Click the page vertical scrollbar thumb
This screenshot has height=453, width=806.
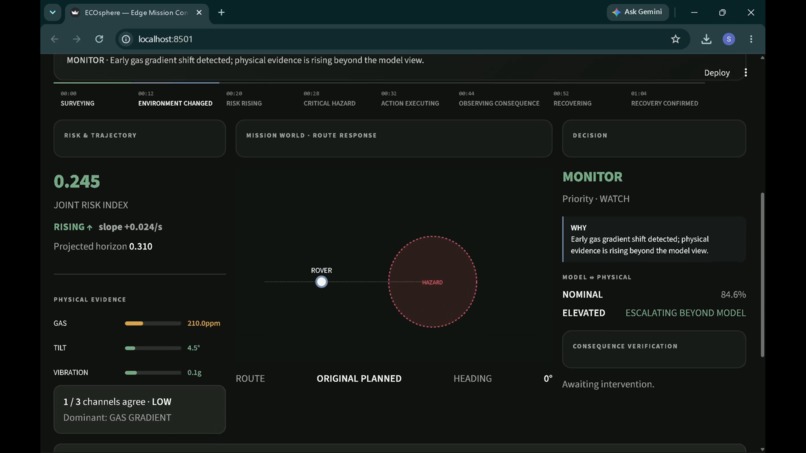pyautogui.click(x=762, y=275)
